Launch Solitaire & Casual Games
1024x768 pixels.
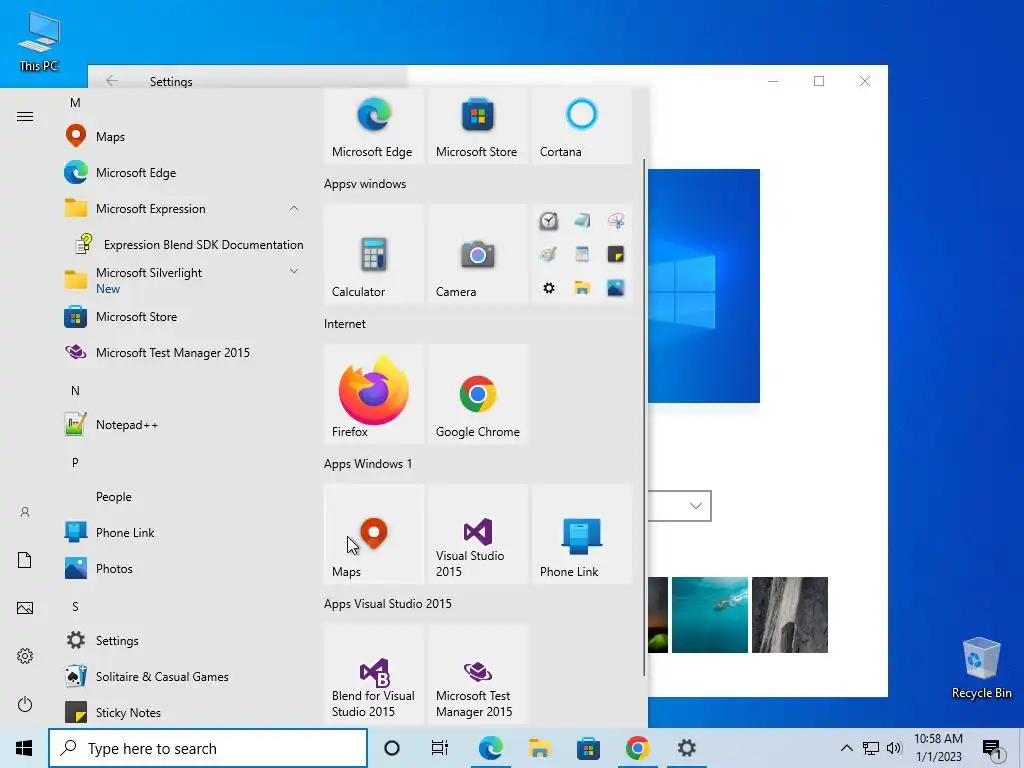pyautogui.click(x=186, y=677)
